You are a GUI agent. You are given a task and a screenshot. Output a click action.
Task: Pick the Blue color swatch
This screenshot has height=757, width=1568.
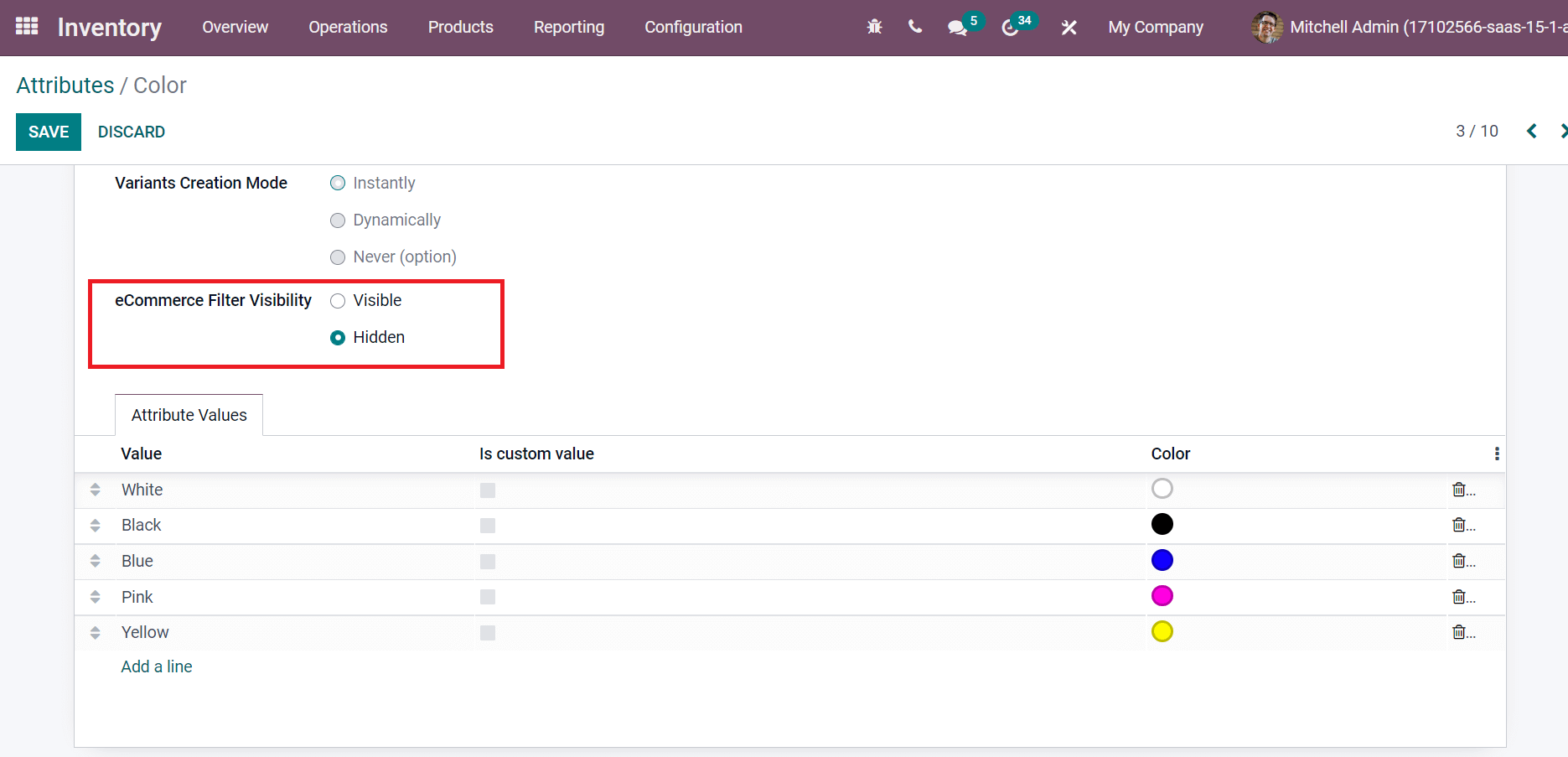(1162, 560)
